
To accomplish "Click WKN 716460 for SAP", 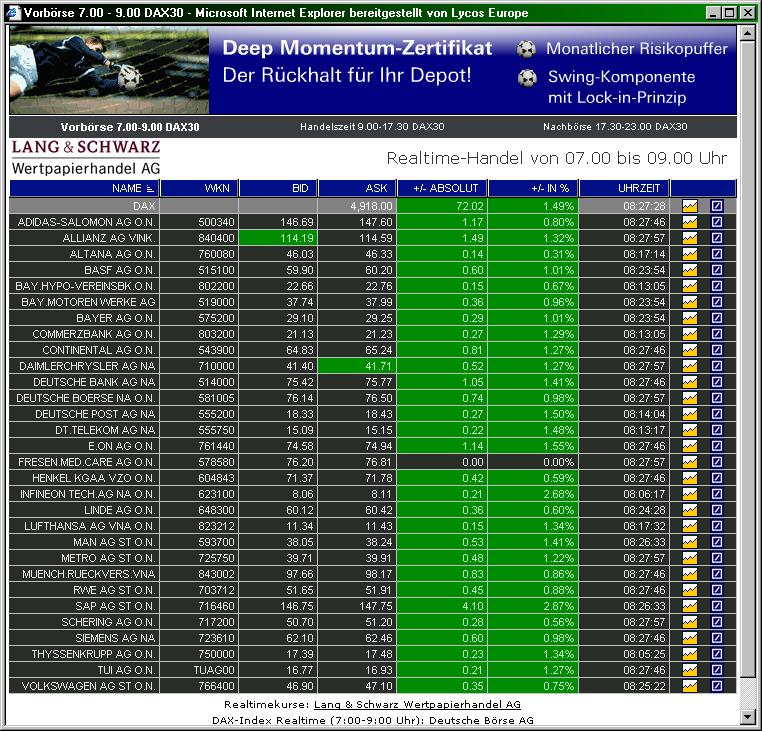I will pyautogui.click(x=199, y=606).
